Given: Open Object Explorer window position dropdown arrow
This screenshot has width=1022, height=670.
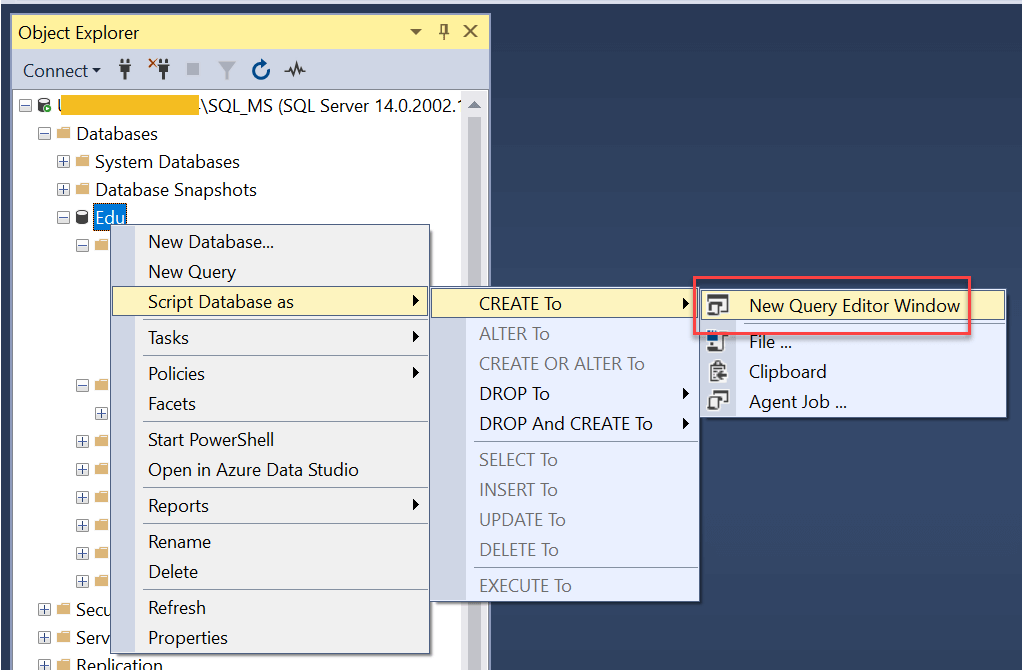Looking at the screenshot, I should (416, 33).
